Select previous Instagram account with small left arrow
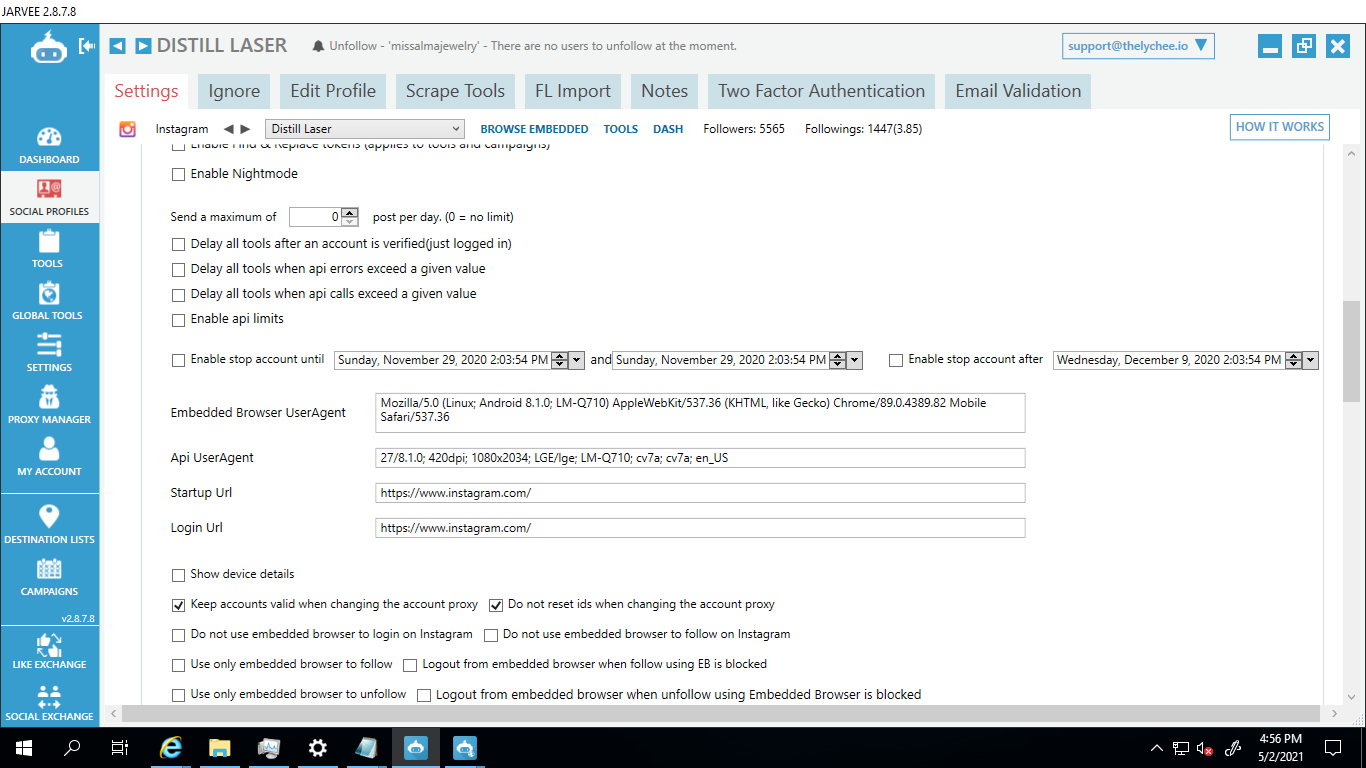Image resolution: width=1366 pixels, height=768 pixels. [x=228, y=129]
